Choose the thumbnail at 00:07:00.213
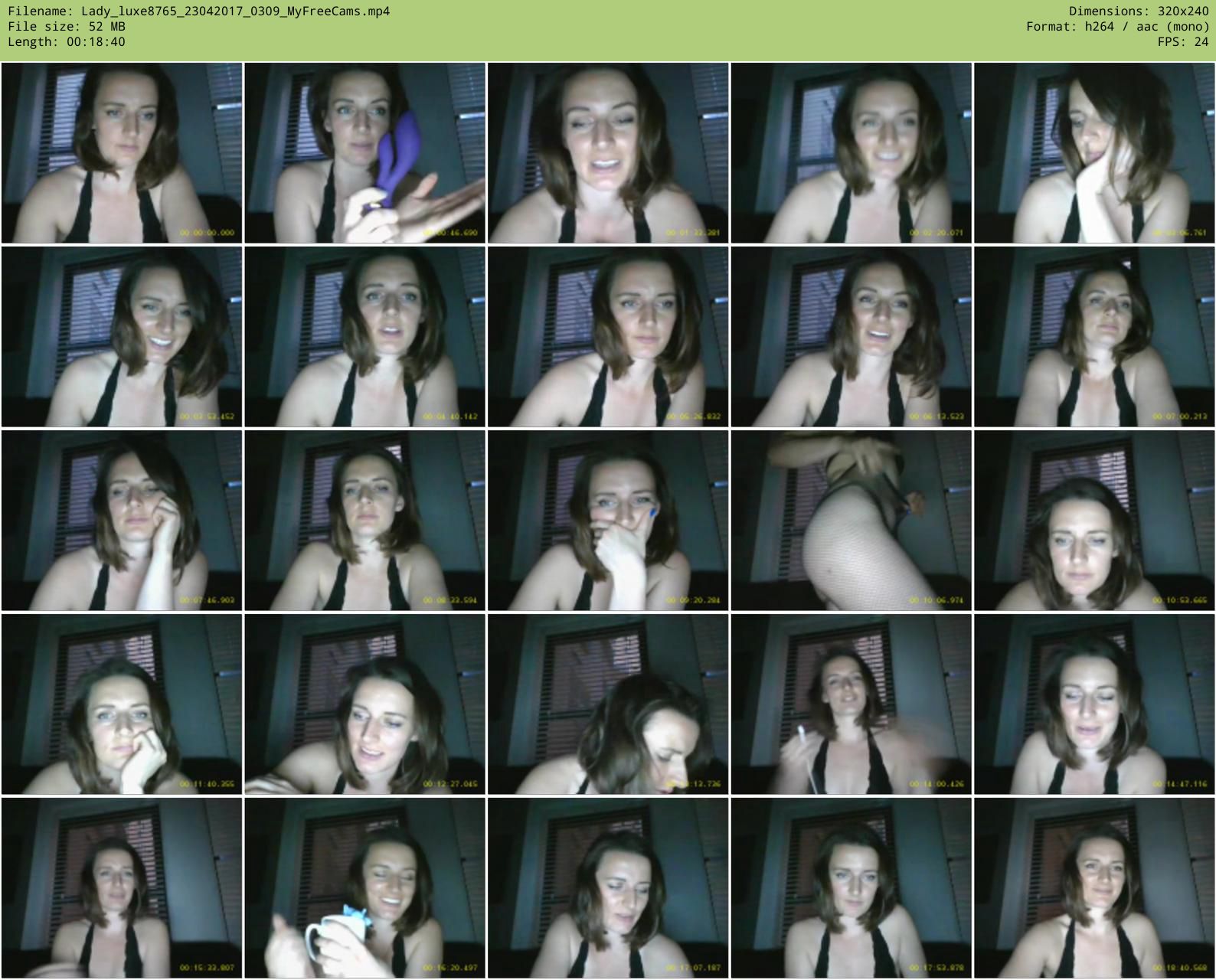 pyautogui.click(x=1094, y=337)
